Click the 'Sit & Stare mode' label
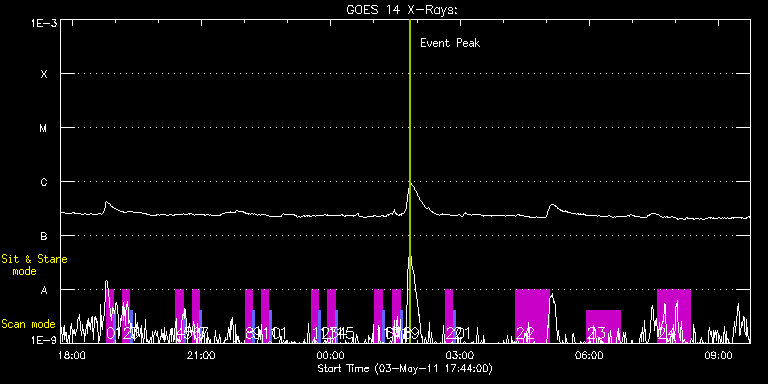The height and width of the screenshot is (384, 768). (34, 264)
